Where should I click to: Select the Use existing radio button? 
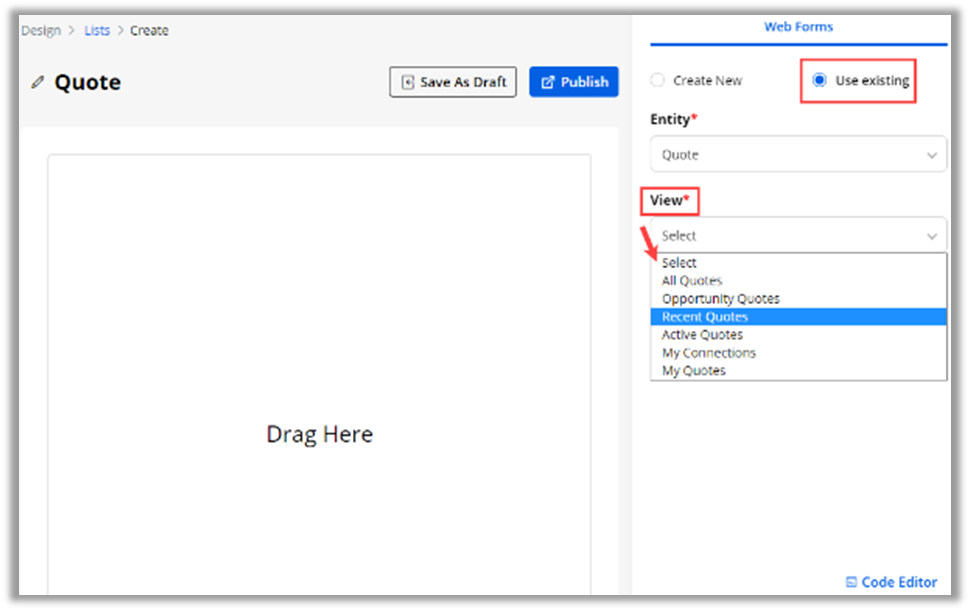(820, 80)
